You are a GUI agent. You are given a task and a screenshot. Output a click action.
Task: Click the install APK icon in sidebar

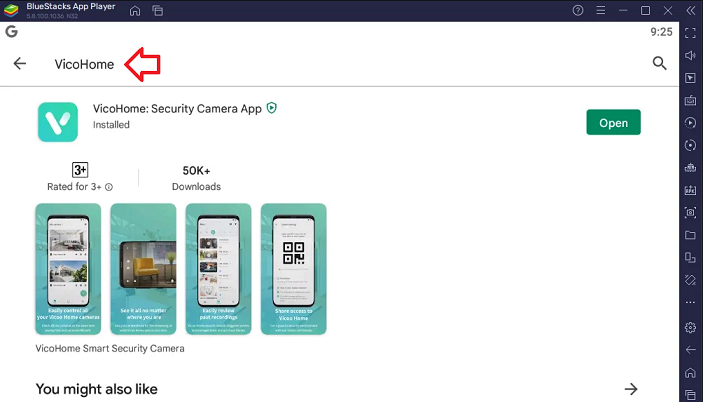point(690,190)
